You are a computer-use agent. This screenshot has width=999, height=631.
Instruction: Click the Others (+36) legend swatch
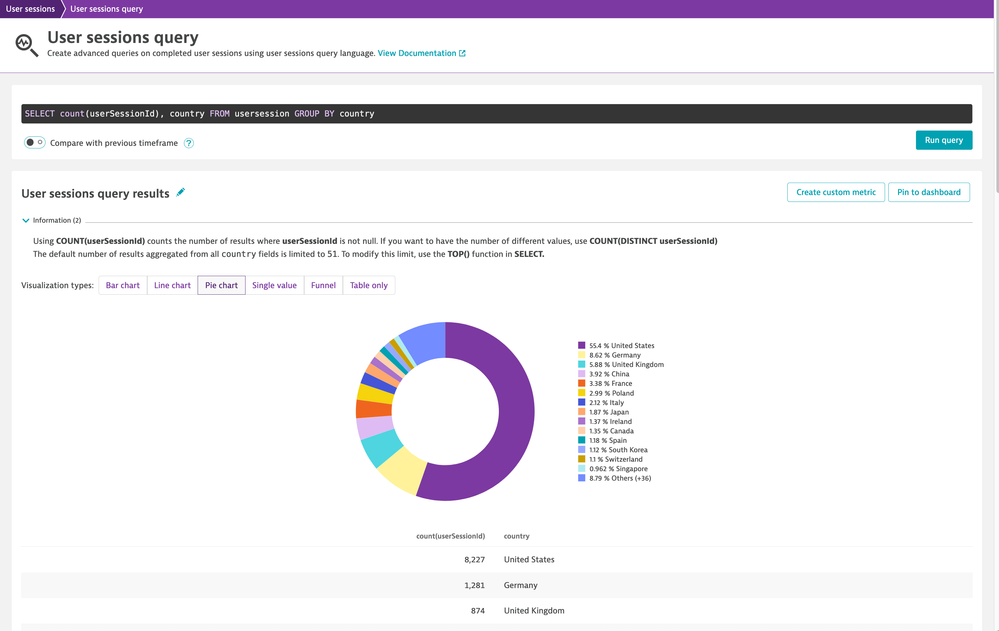[582, 478]
